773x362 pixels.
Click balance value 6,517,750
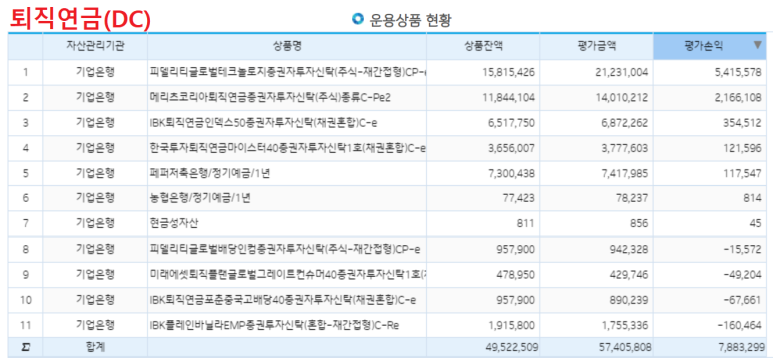point(510,123)
